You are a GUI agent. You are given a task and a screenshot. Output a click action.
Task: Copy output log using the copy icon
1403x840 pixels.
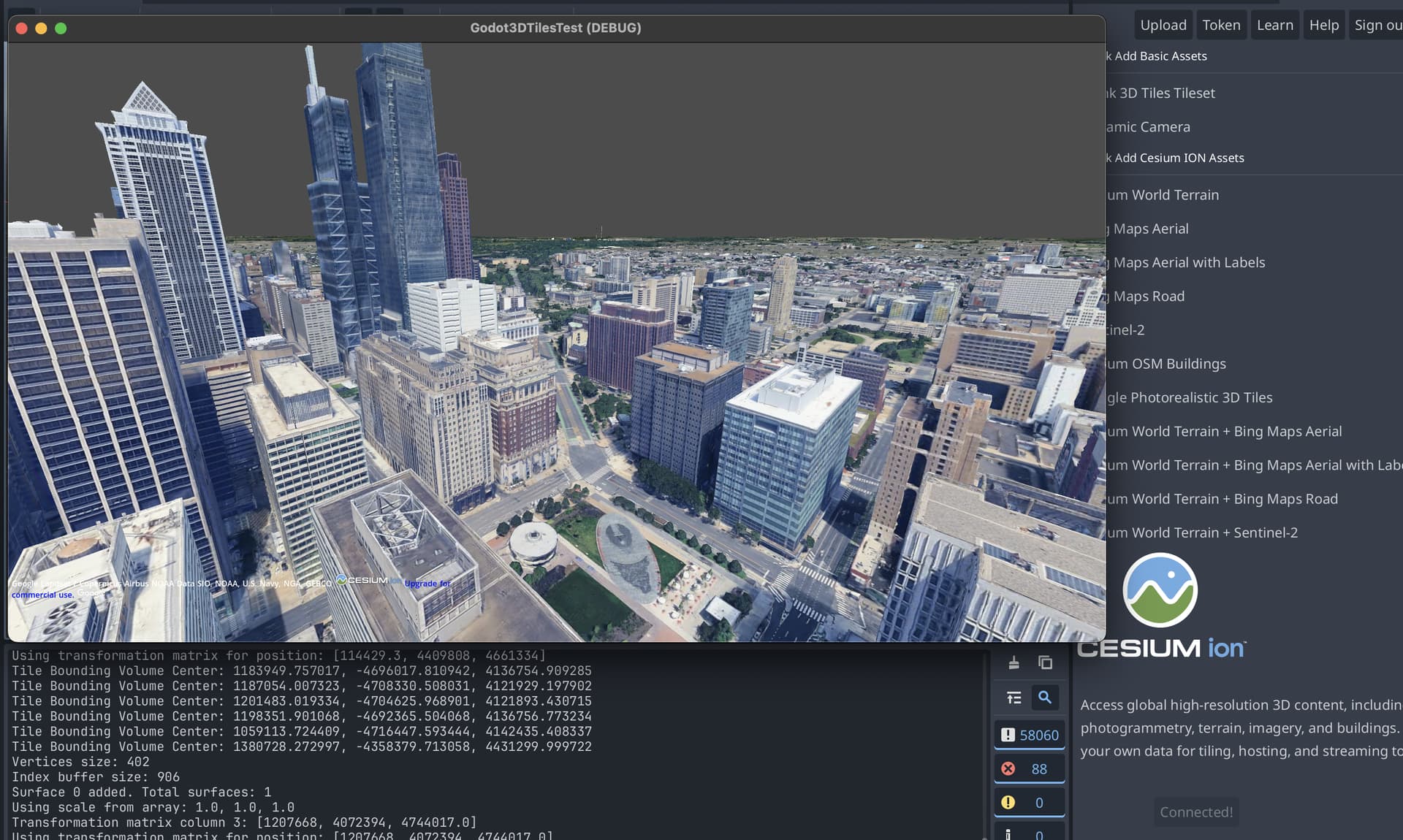[x=1045, y=663]
